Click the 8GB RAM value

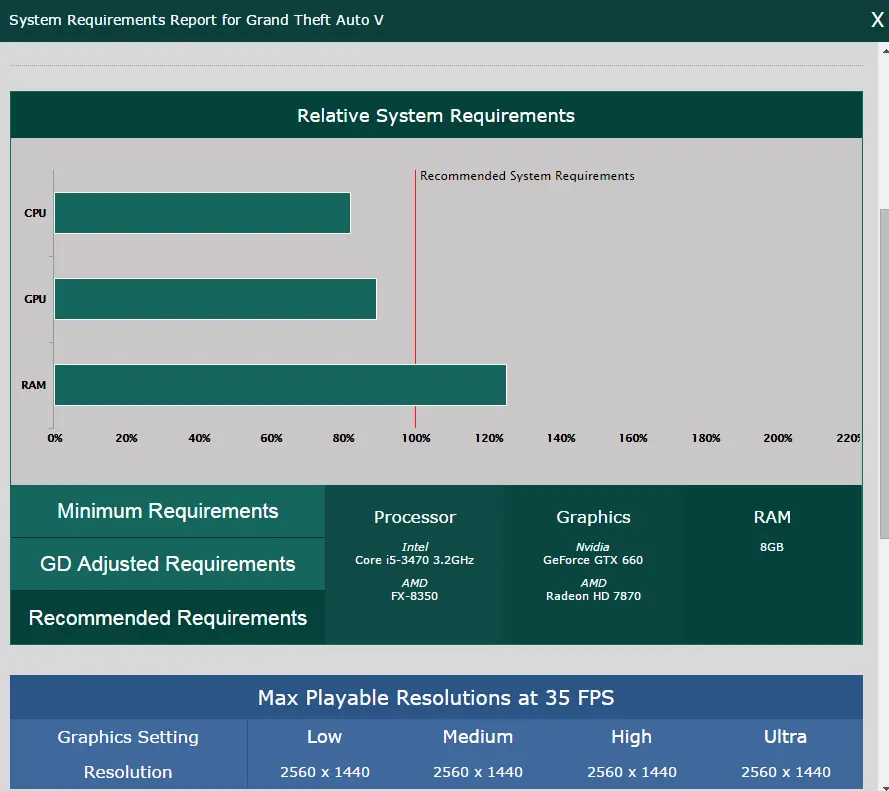(x=772, y=547)
